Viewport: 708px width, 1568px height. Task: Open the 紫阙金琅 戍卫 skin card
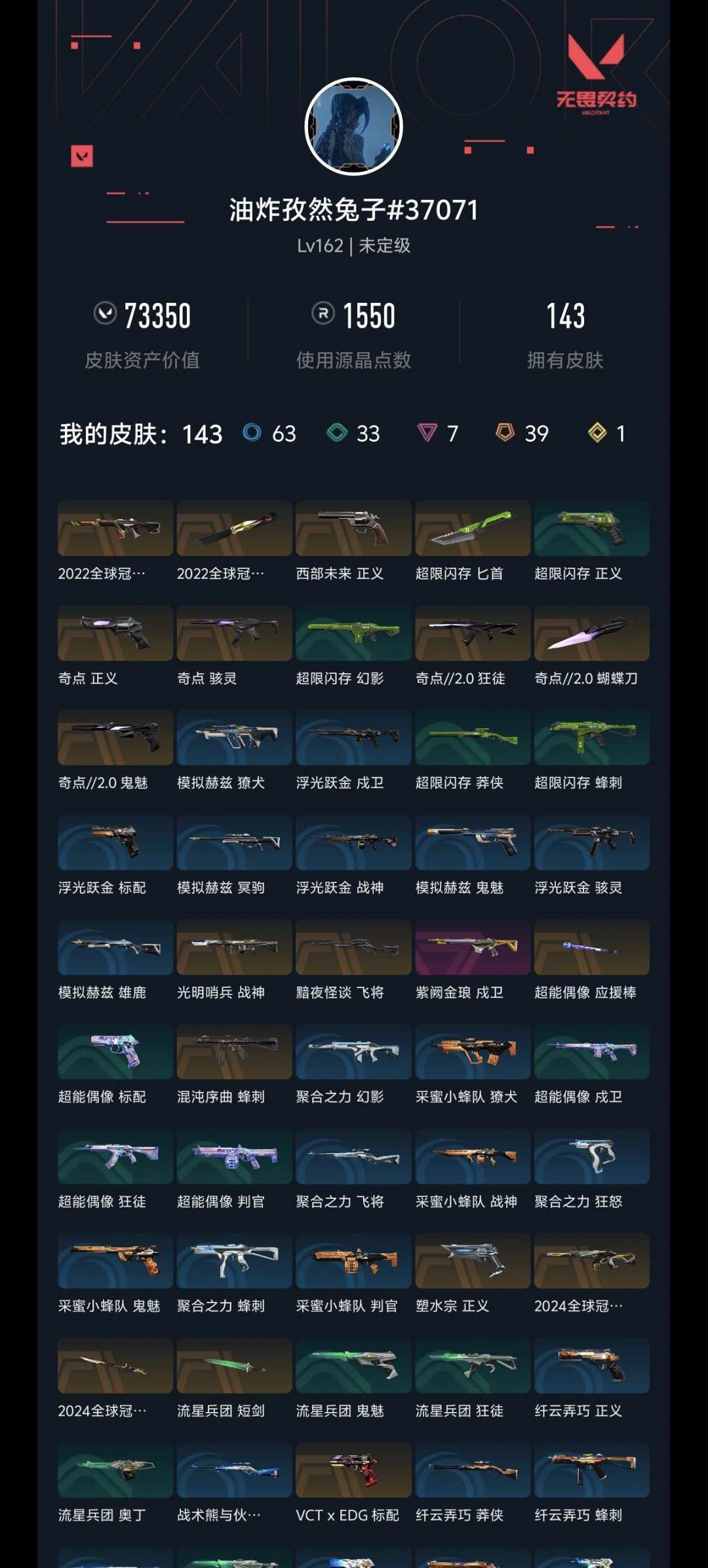pos(473,947)
